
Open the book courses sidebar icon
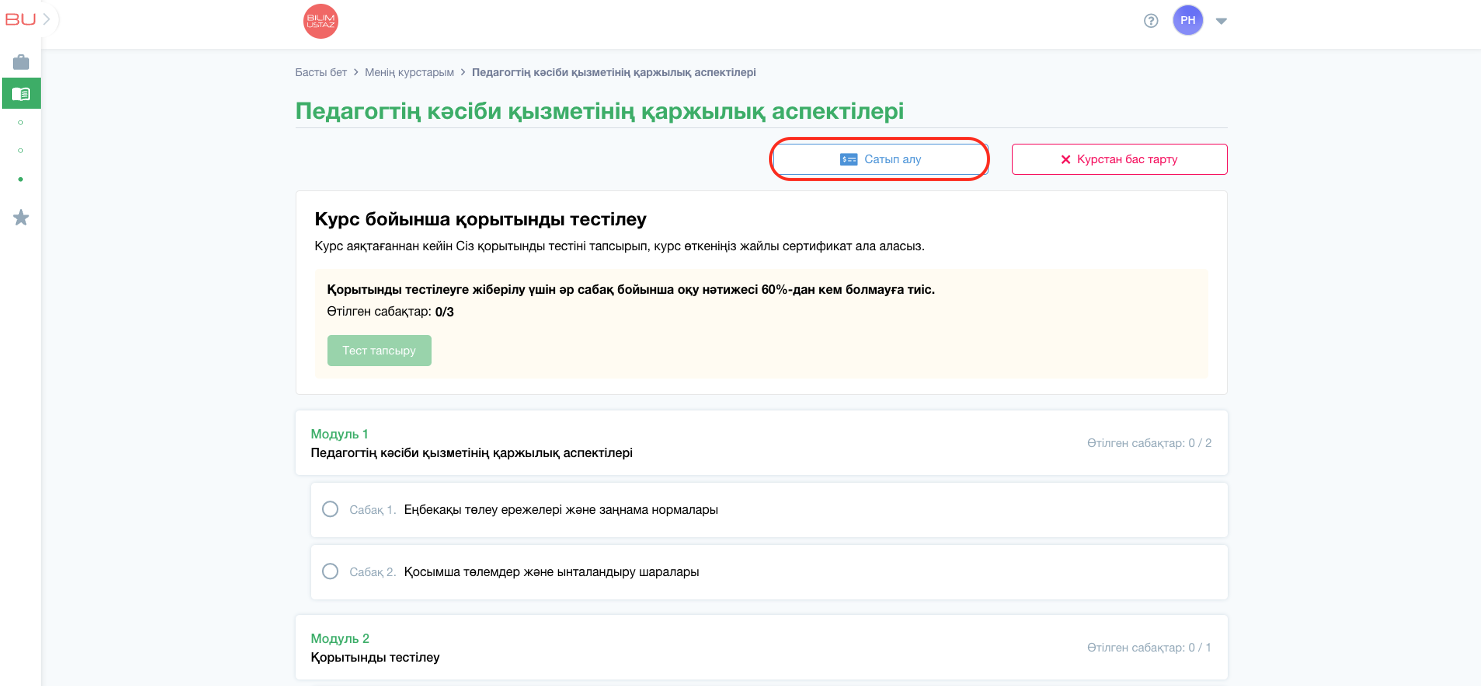pyautogui.click(x=21, y=94)
